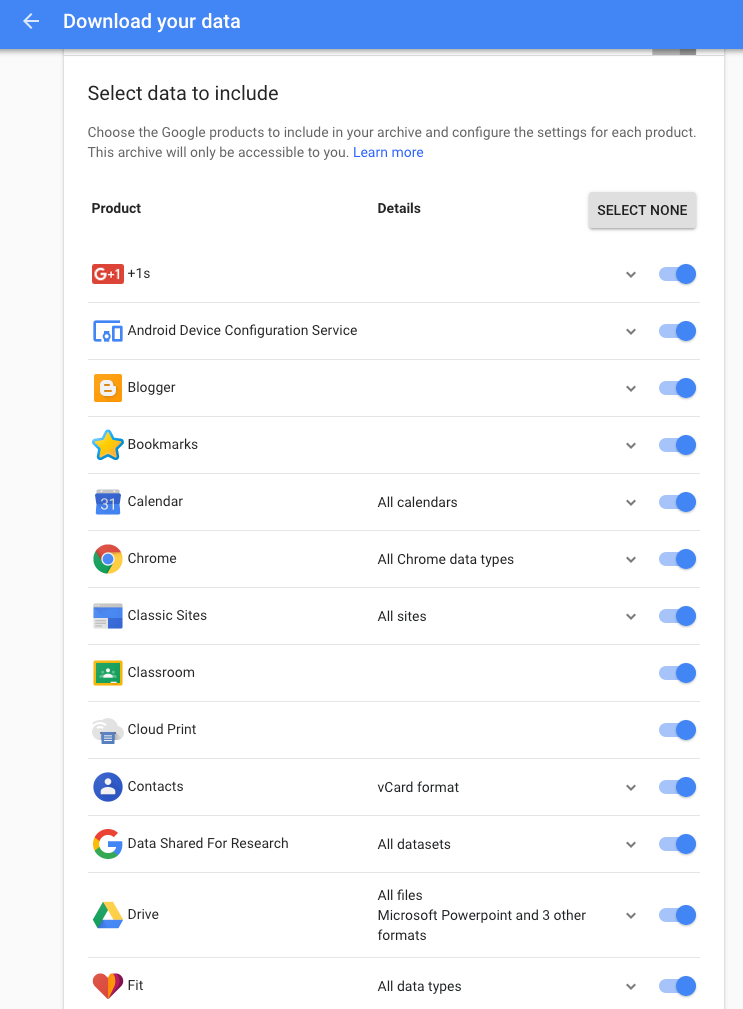Expand Calendar settings chevron
This screenshot has height=1009, width=743.
(631, 503)
